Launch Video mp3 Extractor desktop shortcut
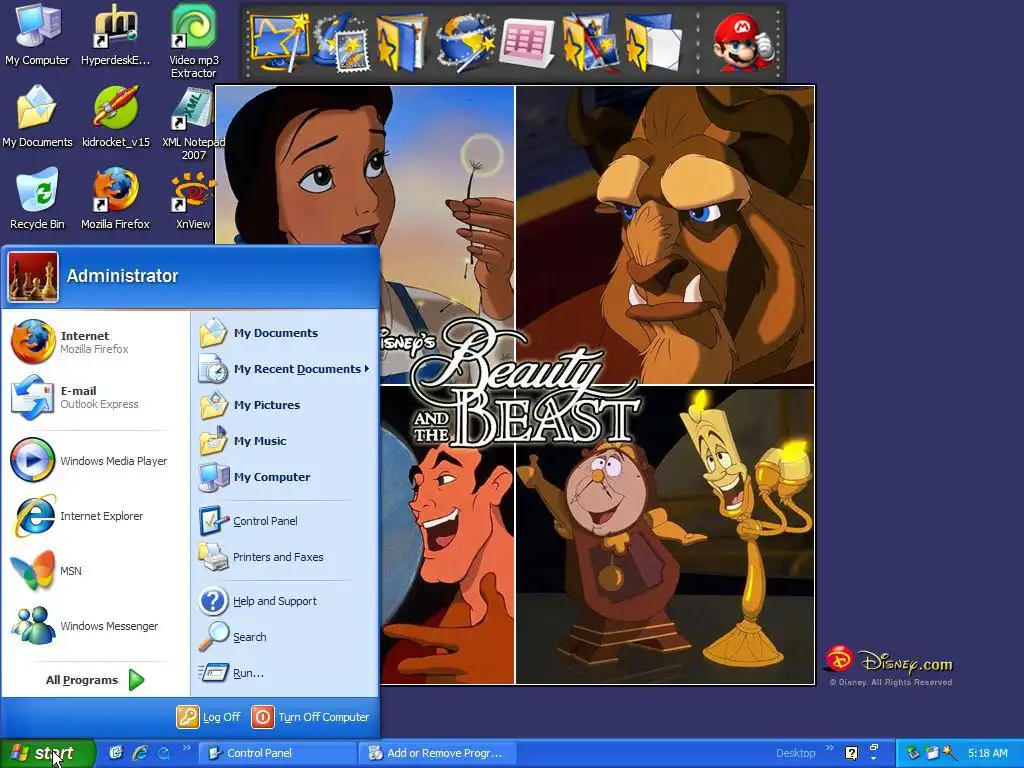 [x=193, y=40]
